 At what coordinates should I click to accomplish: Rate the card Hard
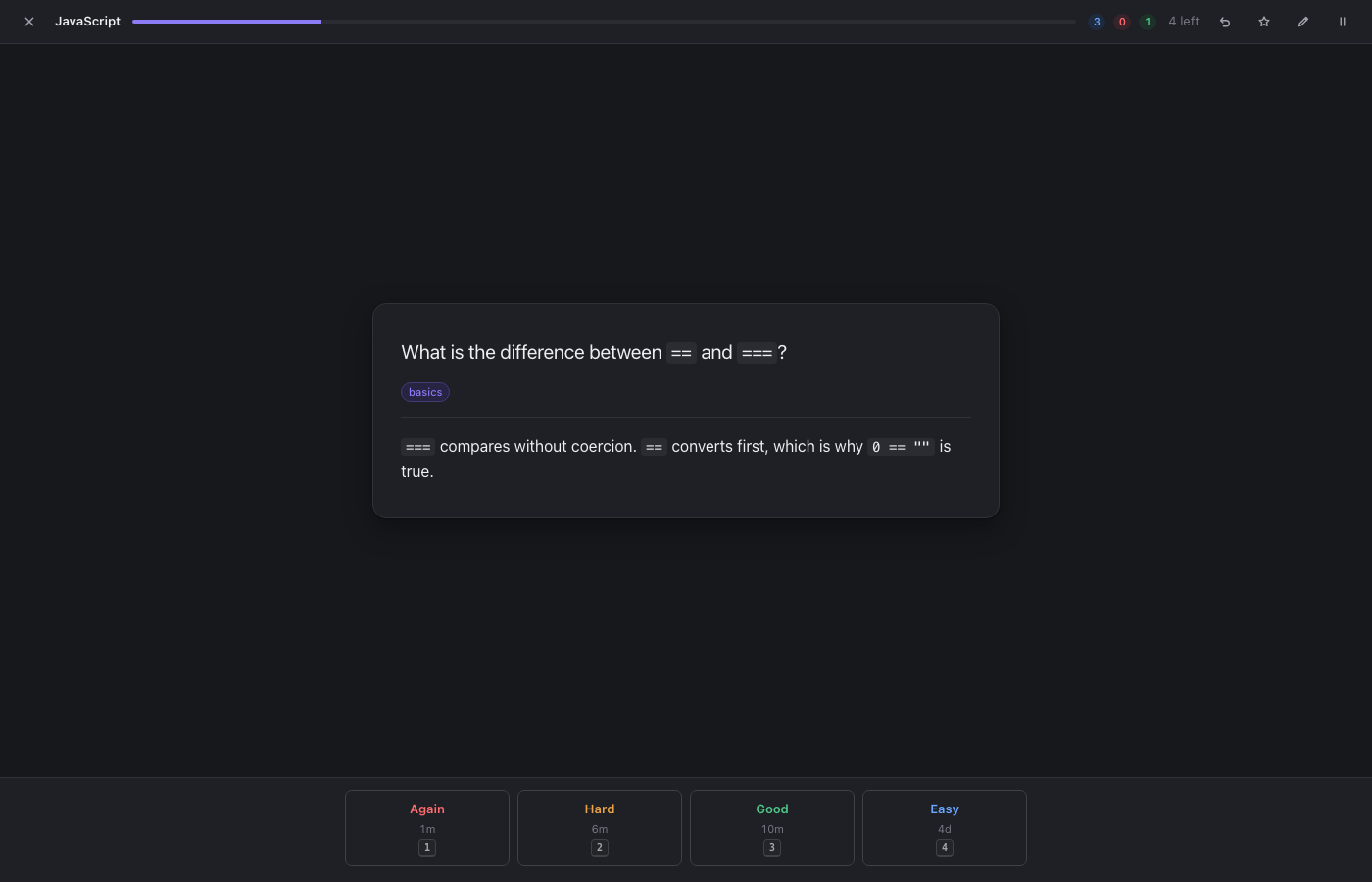point(600,828)
